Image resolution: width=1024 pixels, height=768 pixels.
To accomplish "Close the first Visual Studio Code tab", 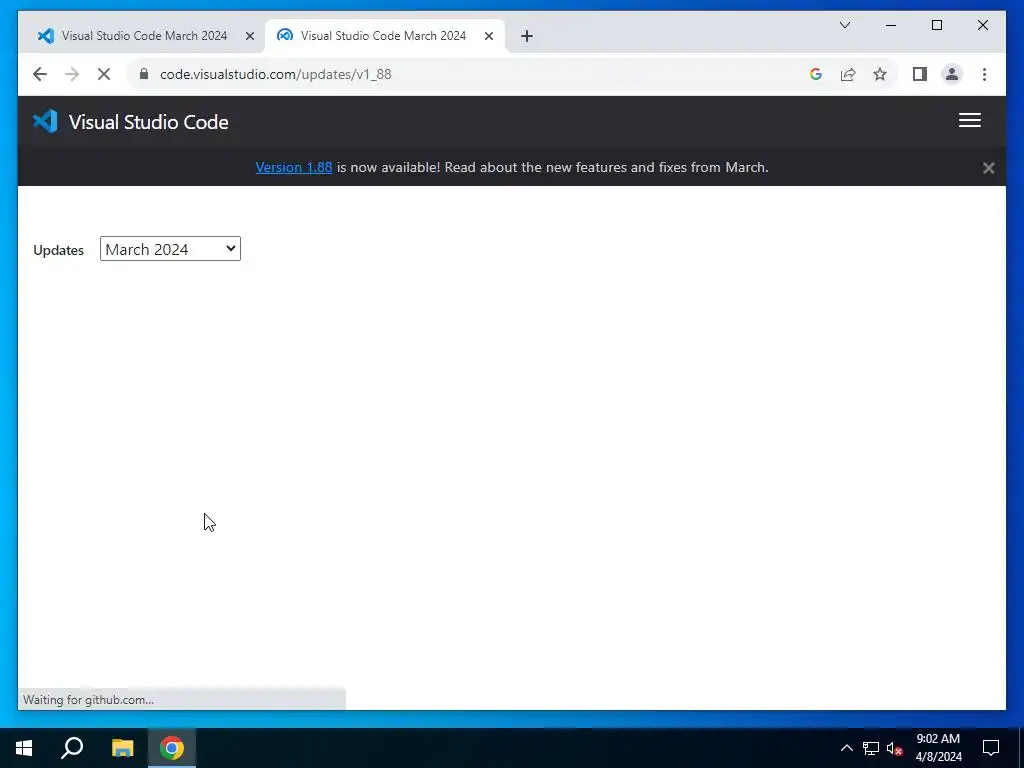I will pos(249,36).
